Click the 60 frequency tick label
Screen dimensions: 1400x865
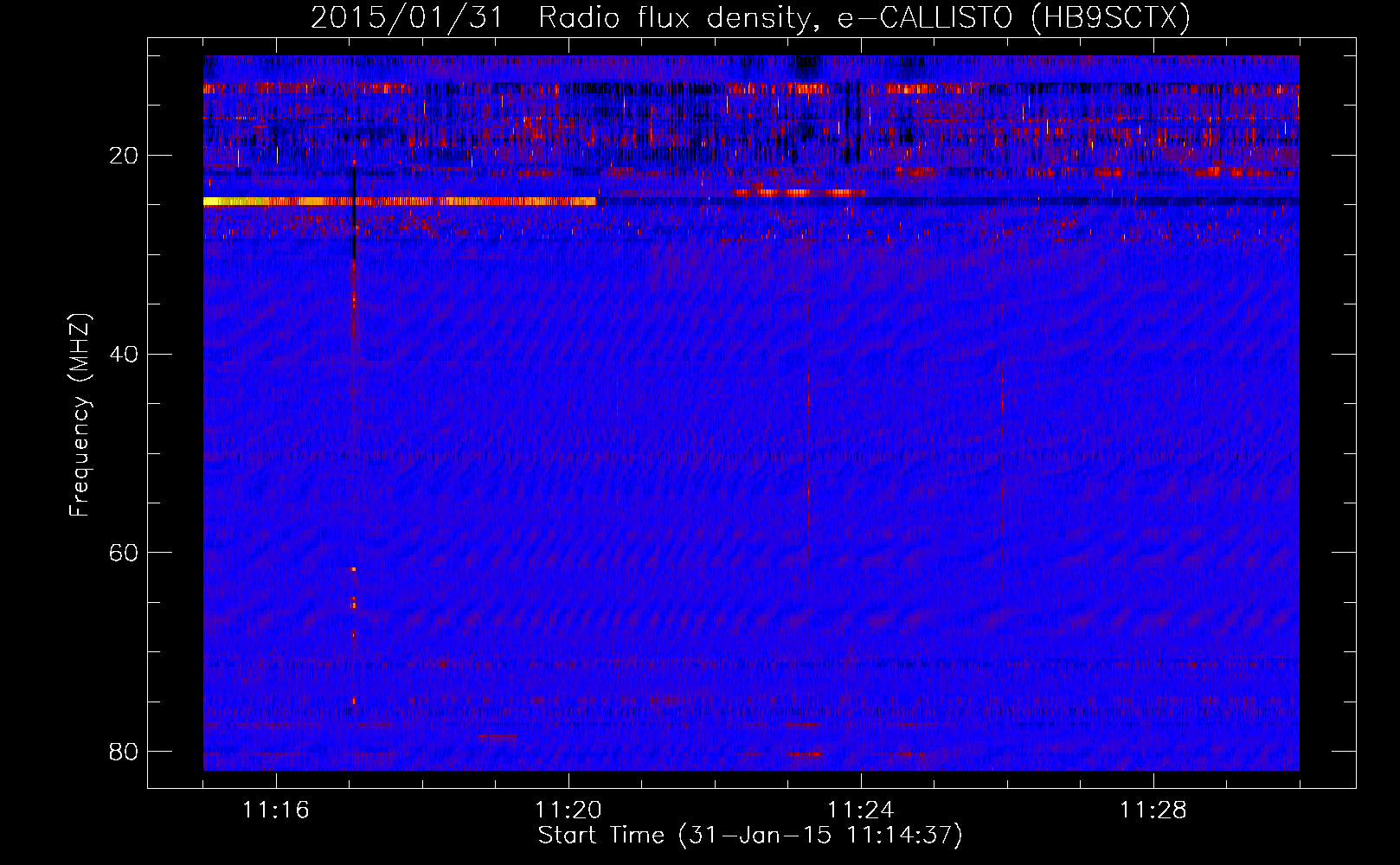(124, 552)
